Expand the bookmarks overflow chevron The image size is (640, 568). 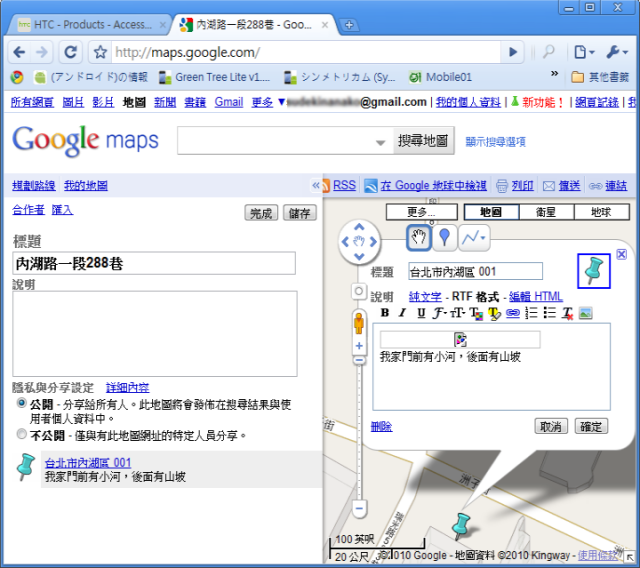(554, 74)
